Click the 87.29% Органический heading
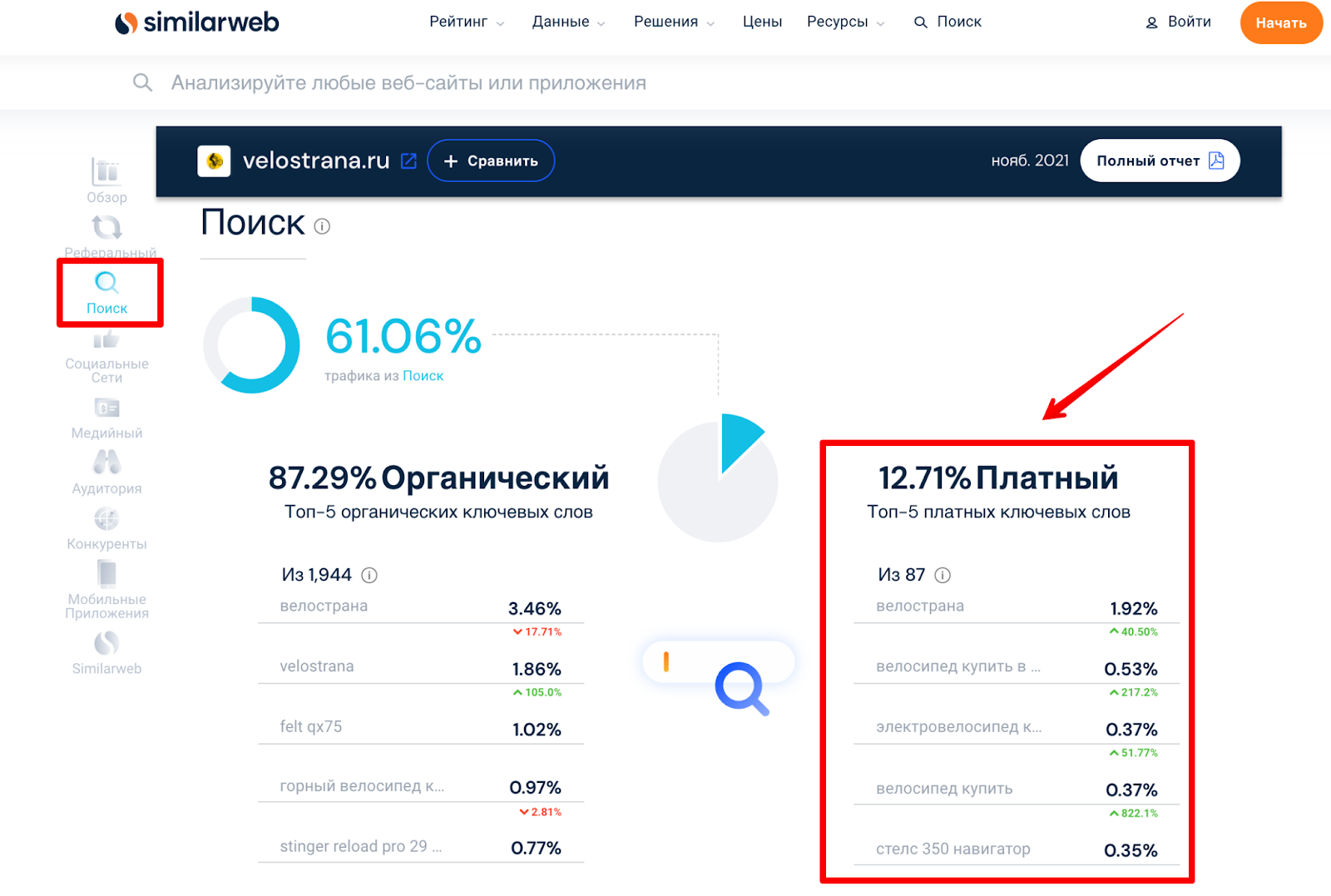Viewport: 1331px width, 896px height. pos(438,478)
